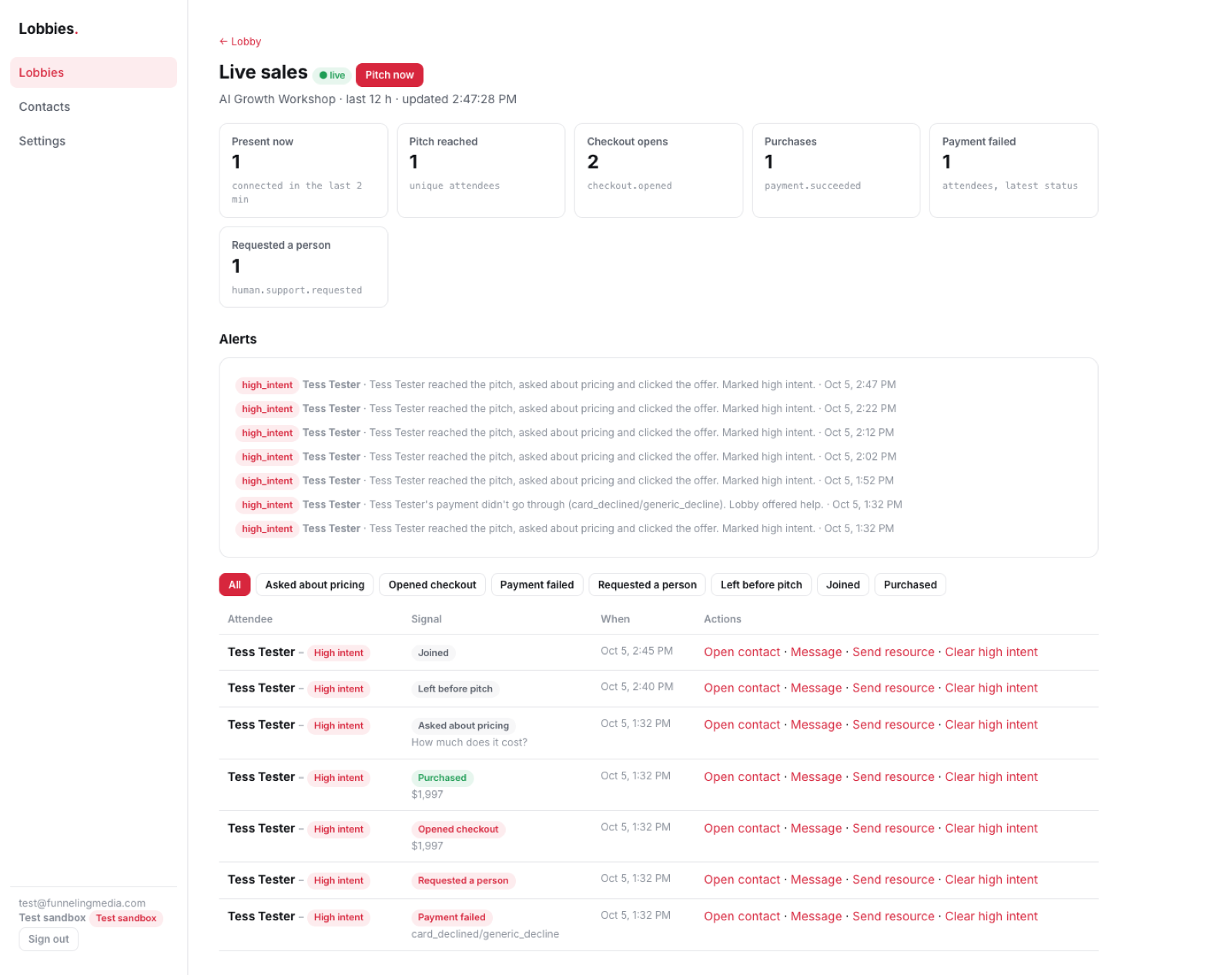Click the Oct 5, 2:47 PM alert
Screen dimensions: 1232x975
(565, 384)
